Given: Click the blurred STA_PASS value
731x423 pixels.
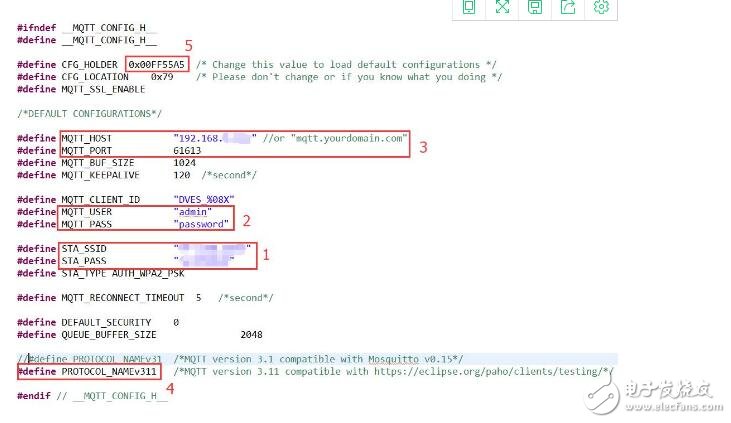Looking at the screenshot, I should [205, 261].
